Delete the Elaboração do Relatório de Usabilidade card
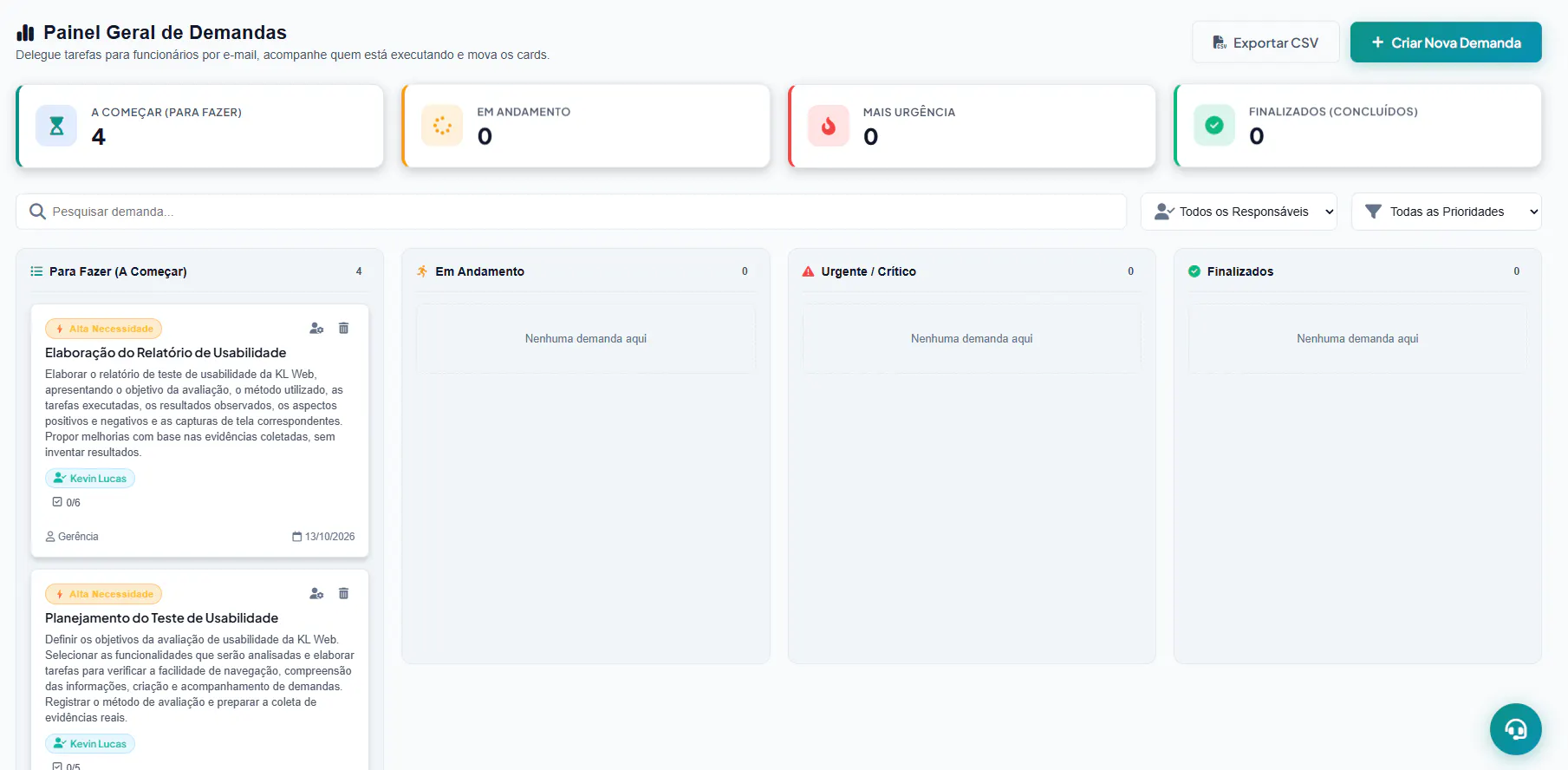Image resolution: width=1568 pixels, height=770 pixels. click(343, 328)
